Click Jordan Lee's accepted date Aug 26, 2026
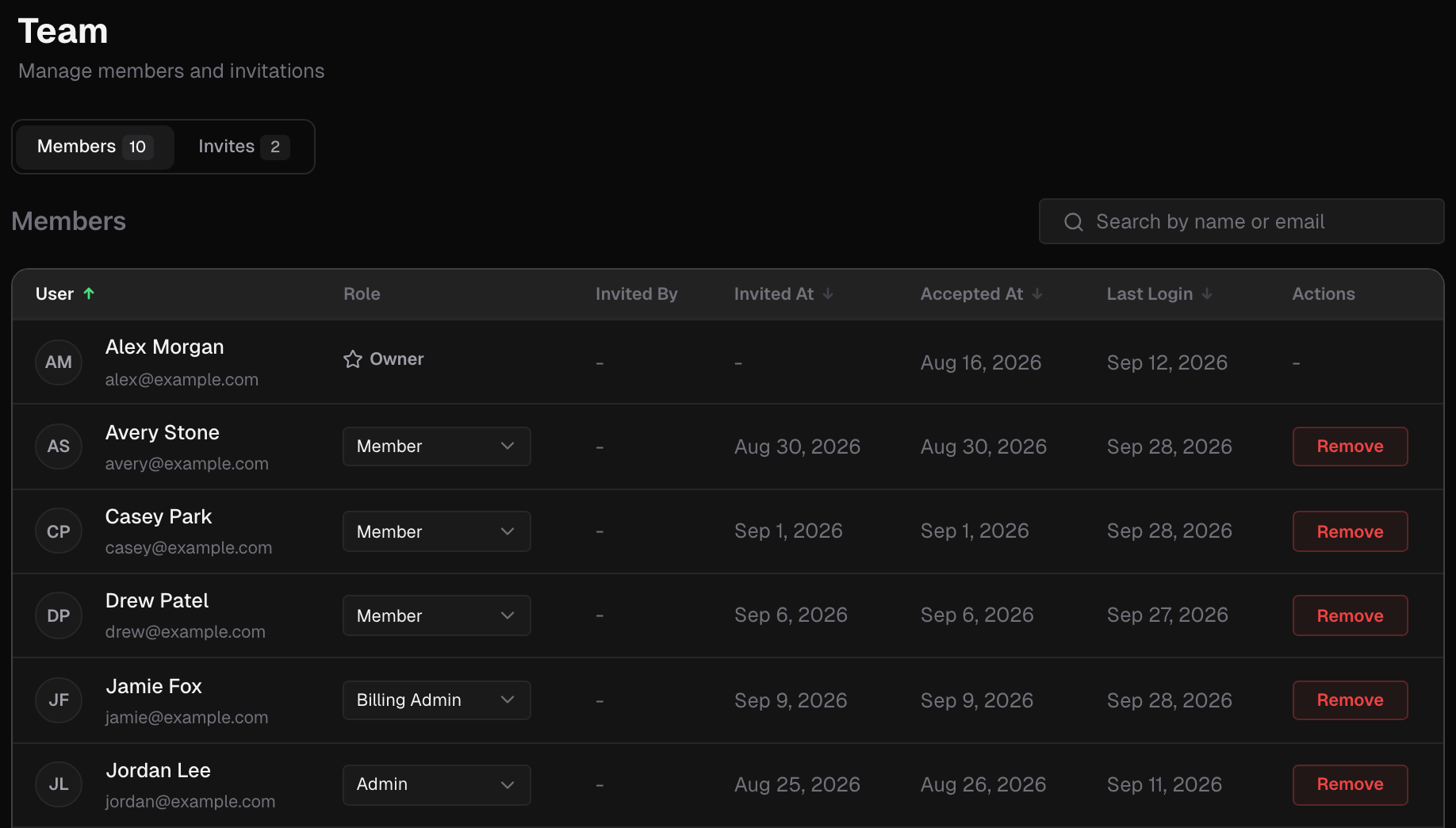Screen dimensions: 1456x828 tap(983, 784)
